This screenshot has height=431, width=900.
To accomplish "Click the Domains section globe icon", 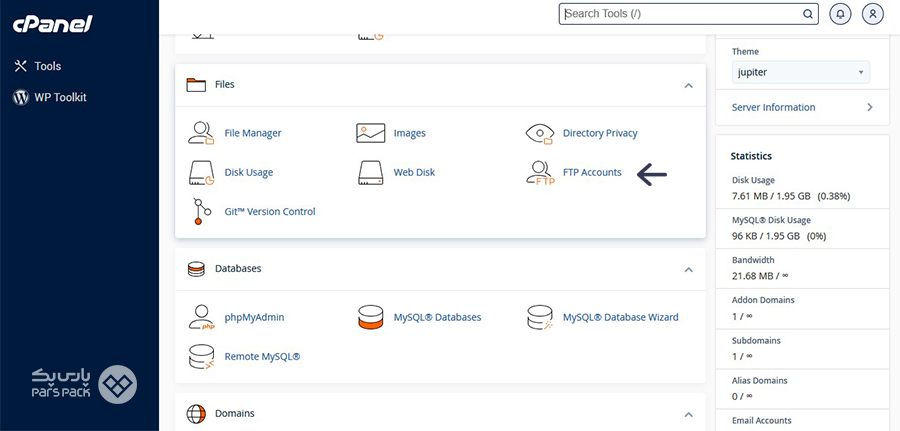I will point(196,413).
